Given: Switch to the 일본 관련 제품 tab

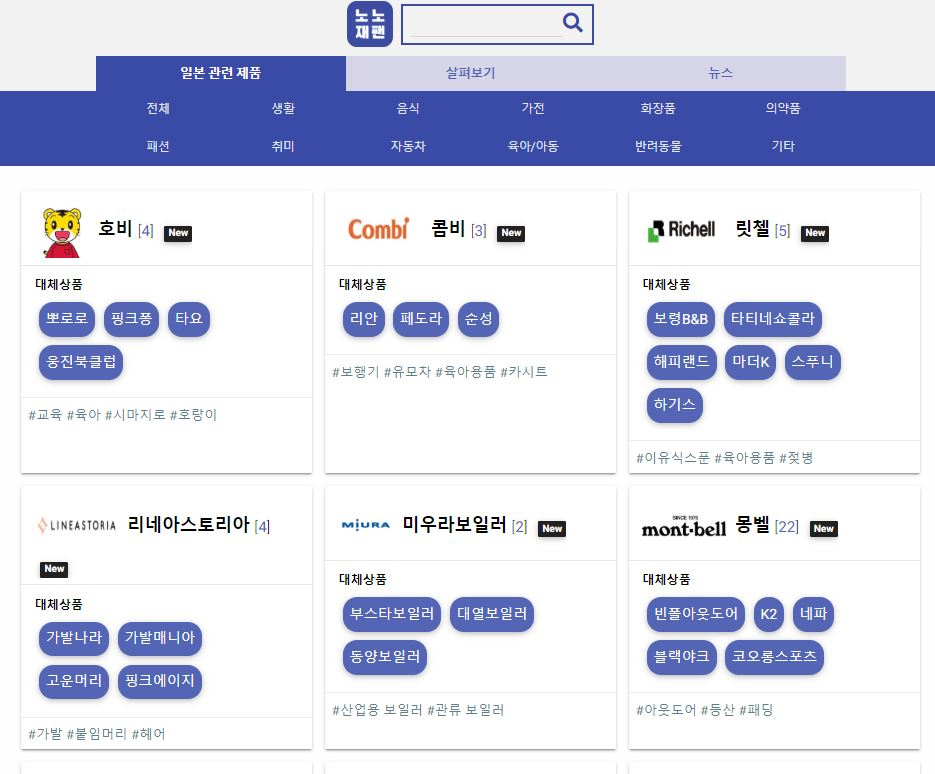Looking at the screenshot, I should [x=221, y=73].
